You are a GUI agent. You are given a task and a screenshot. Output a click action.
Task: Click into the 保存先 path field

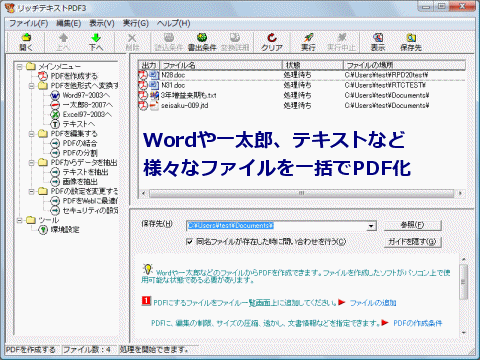(x=276, y=226)
